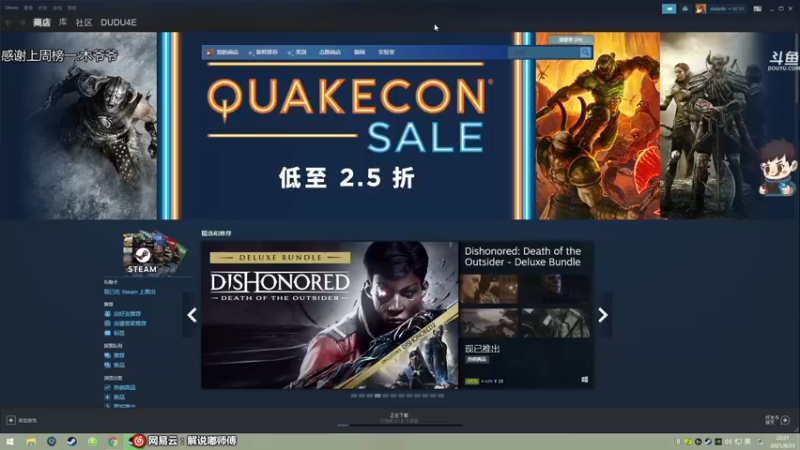Switch to Big Picture mode icon
Screen dimensions: 800x450
758,9
